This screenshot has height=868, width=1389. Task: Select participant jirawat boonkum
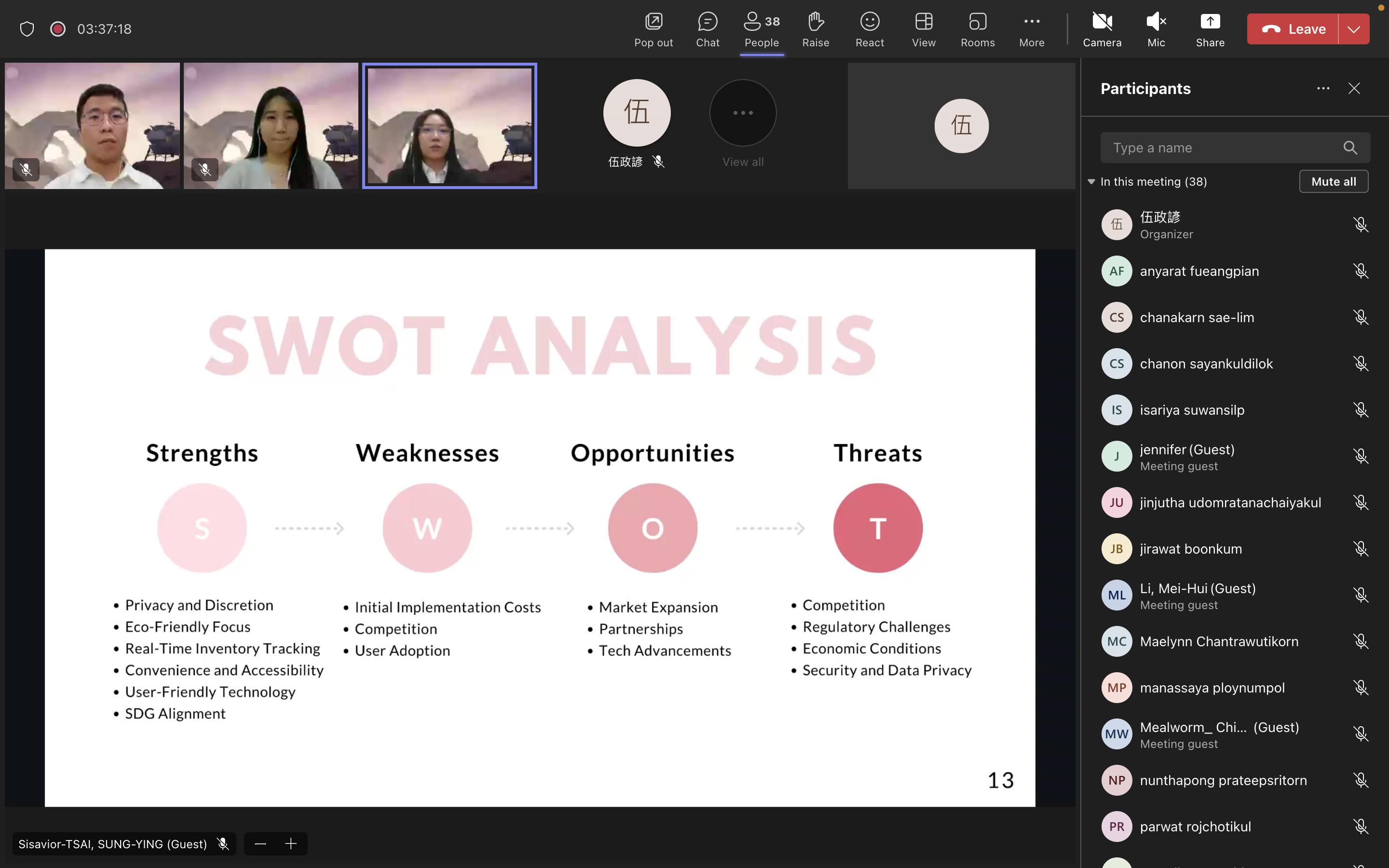tap(1234, 549)
